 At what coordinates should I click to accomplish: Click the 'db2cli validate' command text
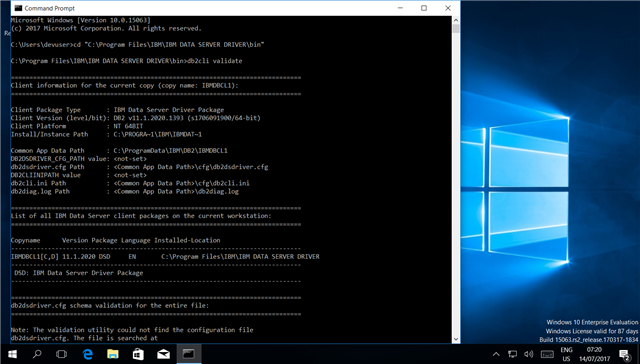pos(215,61)
